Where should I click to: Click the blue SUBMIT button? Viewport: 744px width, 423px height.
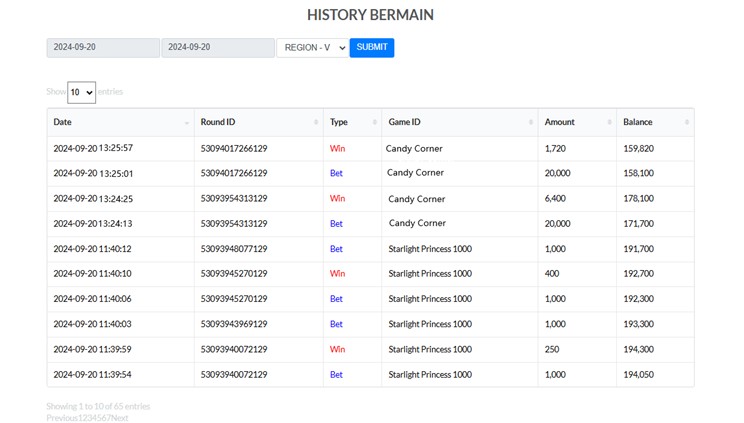coord(372,47)
